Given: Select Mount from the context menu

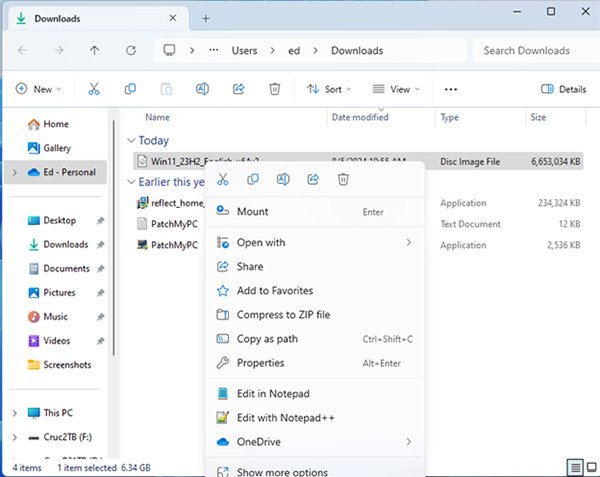Looking at the screenshot, I should 252,212.
